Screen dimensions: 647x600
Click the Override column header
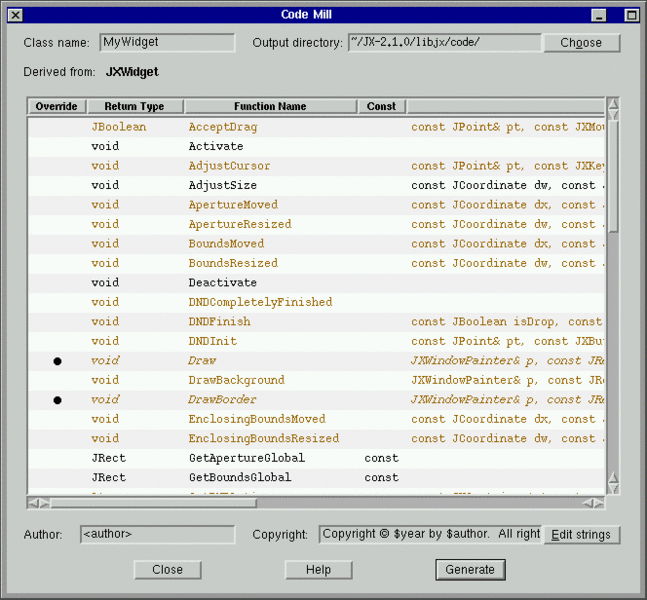pyautogui.click(x=57, y=106)
